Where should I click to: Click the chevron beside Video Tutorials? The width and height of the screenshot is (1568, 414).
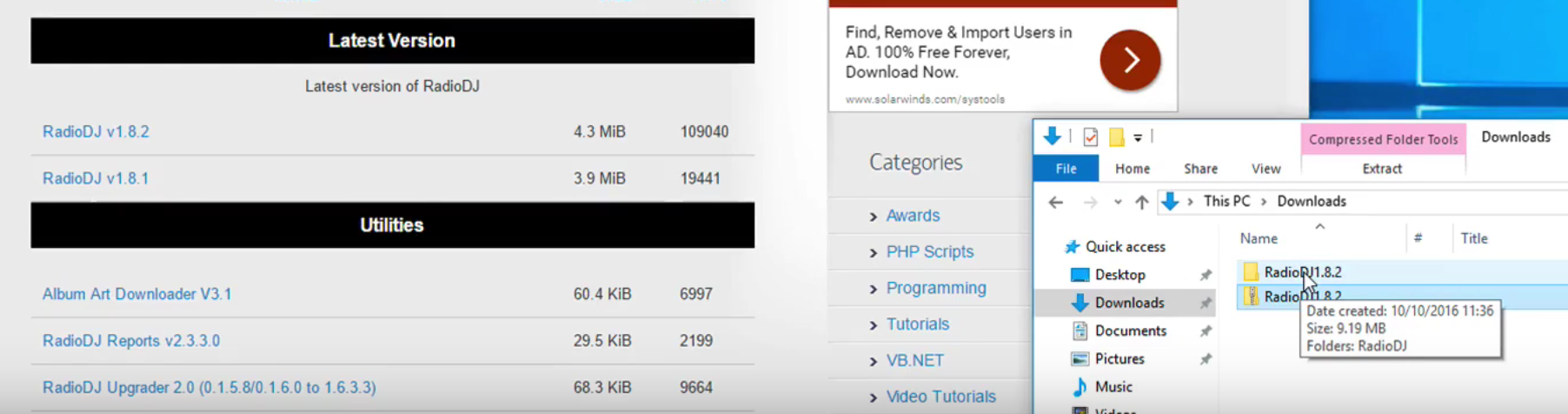point(874,398)
